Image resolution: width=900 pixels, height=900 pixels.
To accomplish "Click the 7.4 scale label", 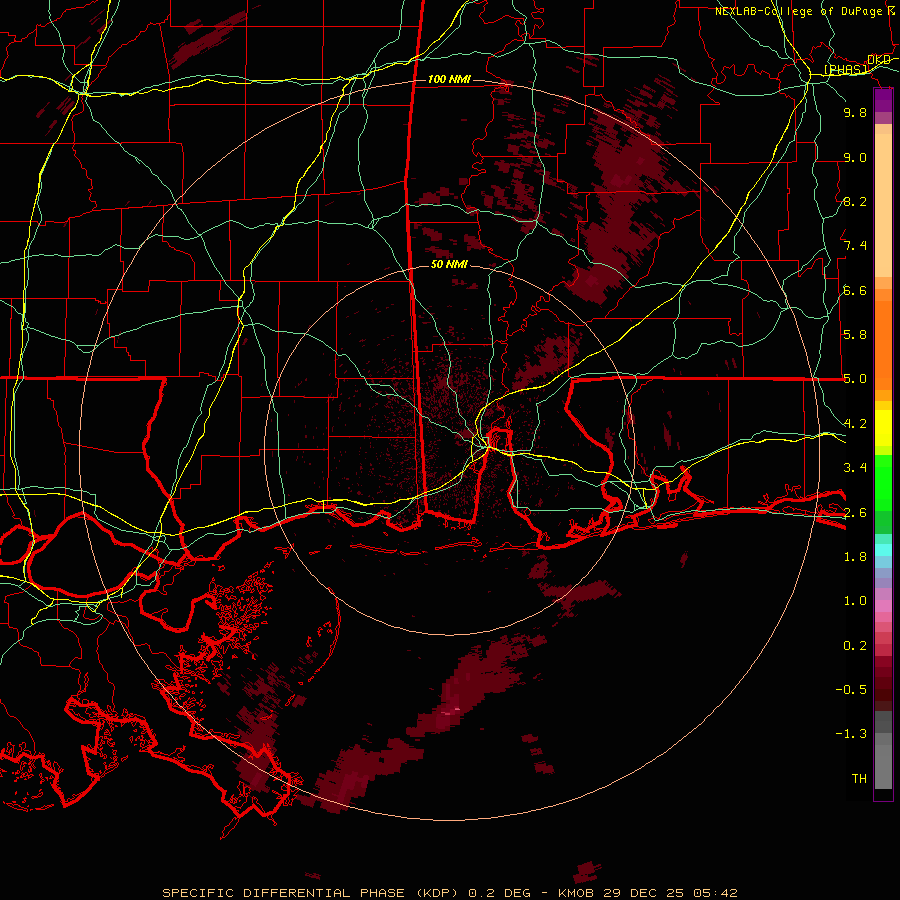I will 855,246.
